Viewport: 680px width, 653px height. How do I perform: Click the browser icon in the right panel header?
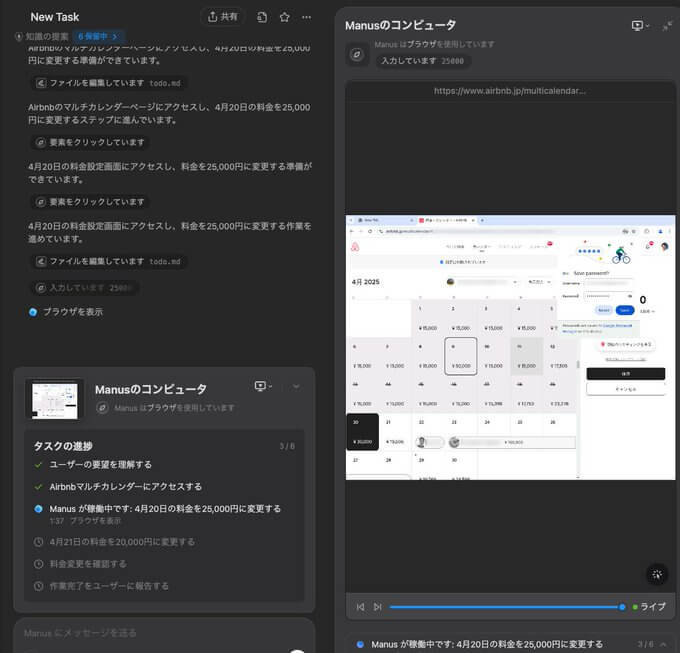357,55
